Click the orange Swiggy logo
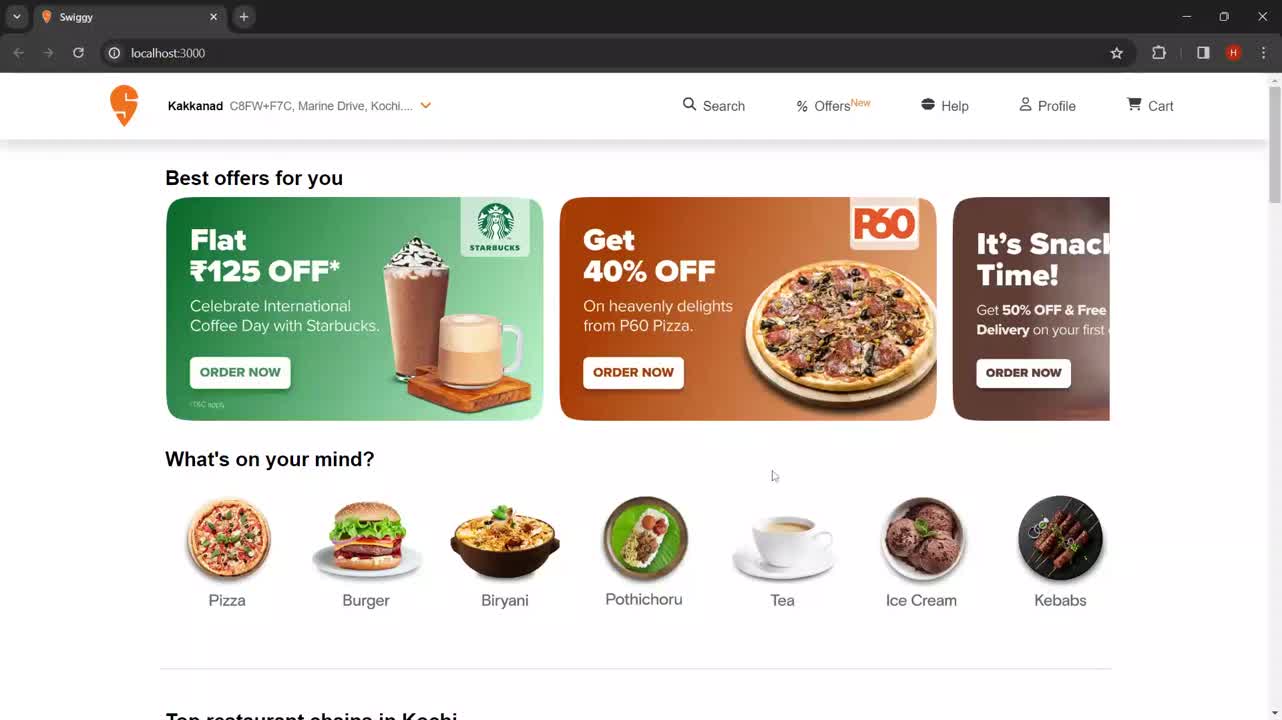The image size is (1282, 720). click(124, 106)
